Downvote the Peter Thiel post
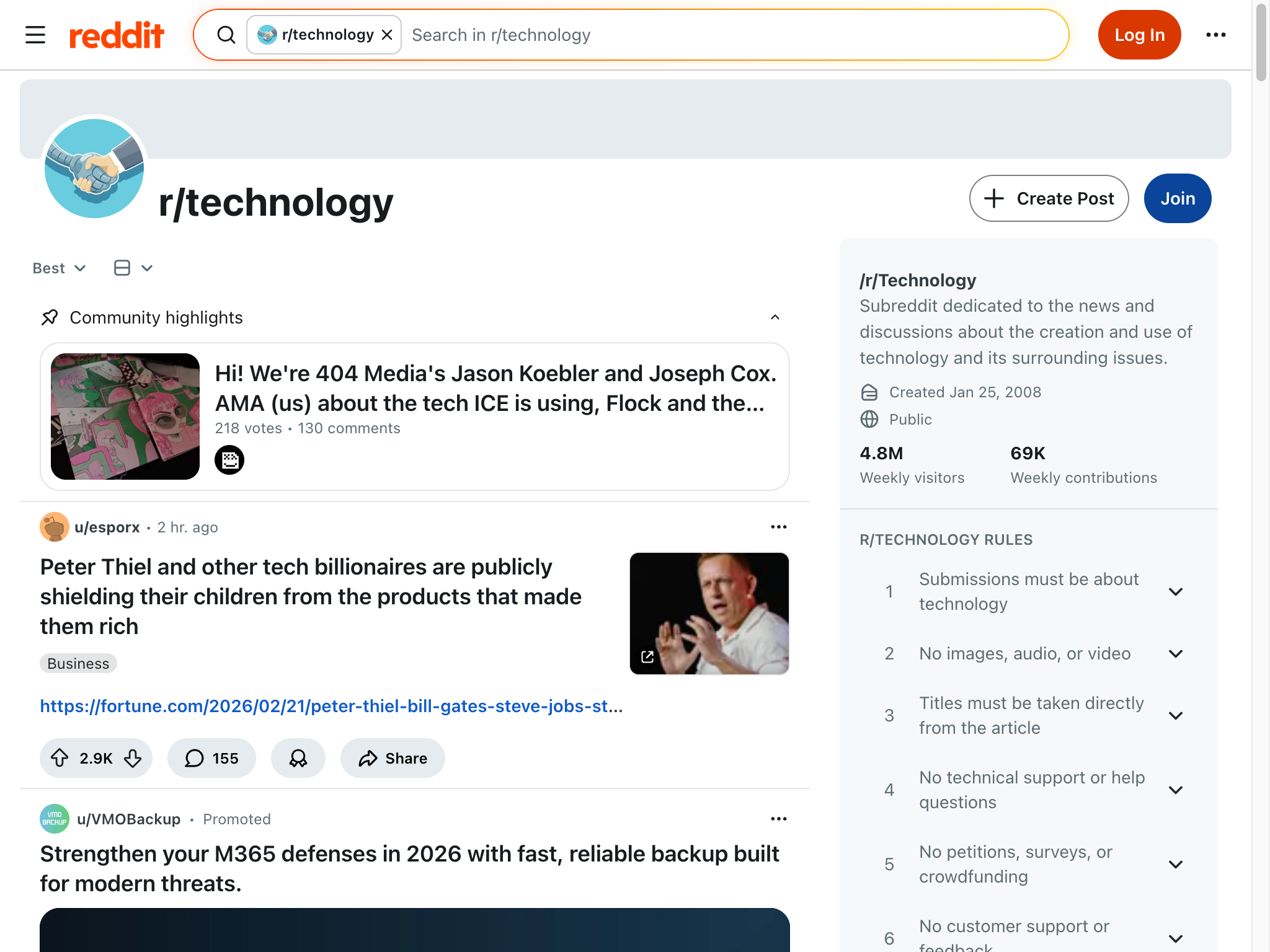Viewport: 1270px width, 952px height. pos(133,758)
